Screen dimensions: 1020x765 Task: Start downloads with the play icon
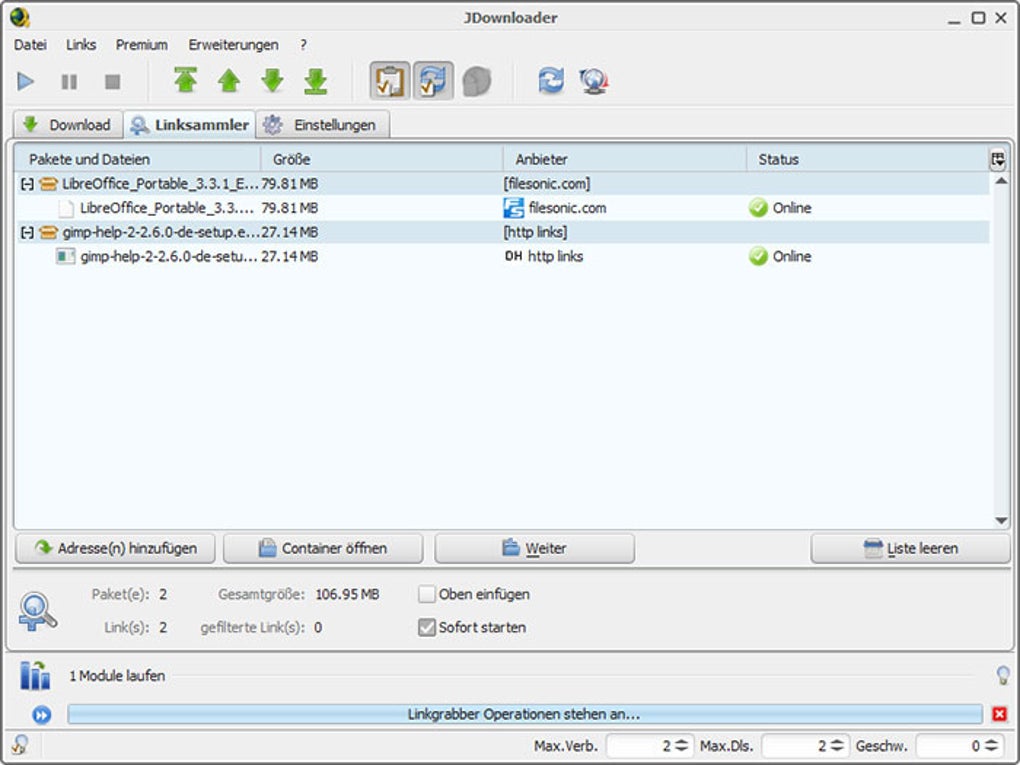25,82
